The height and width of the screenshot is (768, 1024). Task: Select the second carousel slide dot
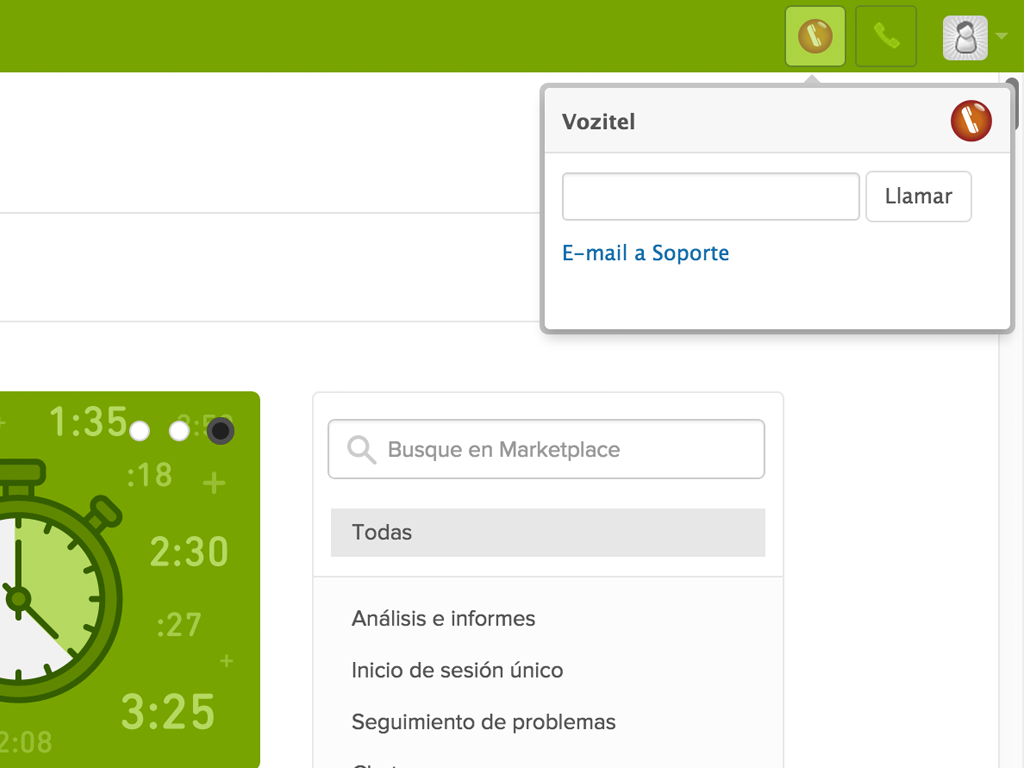pos(179,431)
